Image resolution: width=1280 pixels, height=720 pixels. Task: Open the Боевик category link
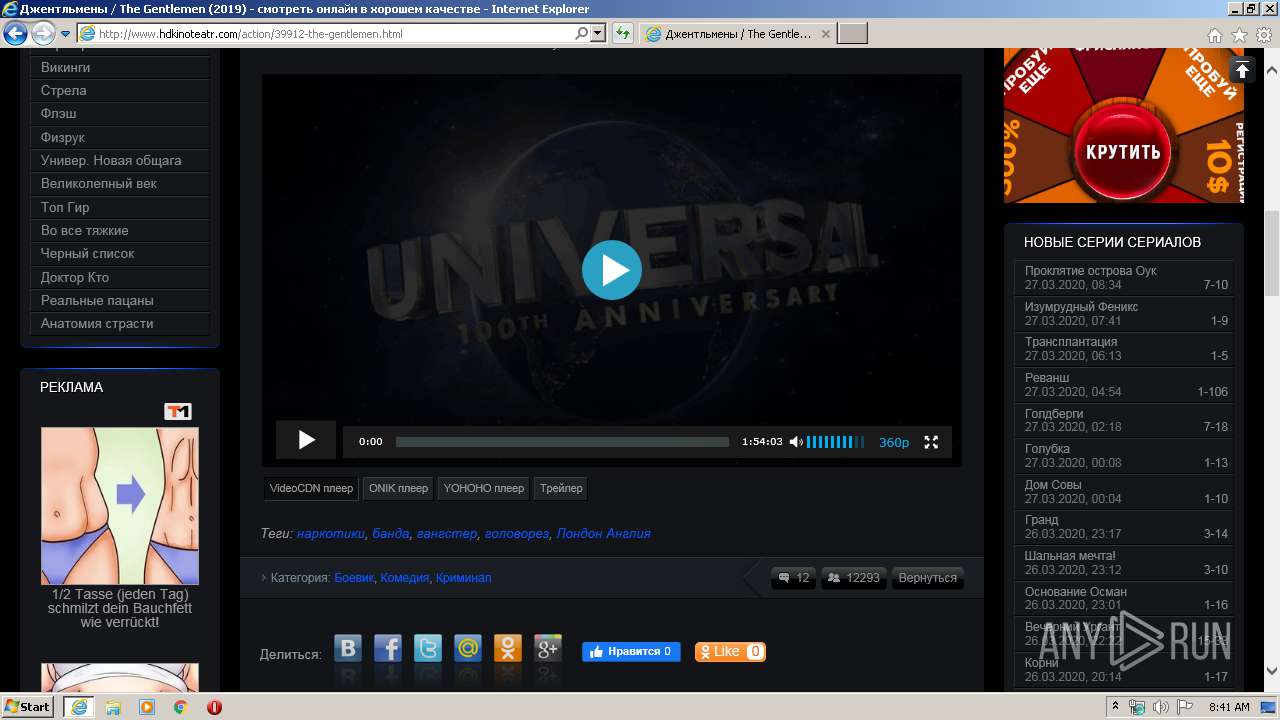point(354,578)
